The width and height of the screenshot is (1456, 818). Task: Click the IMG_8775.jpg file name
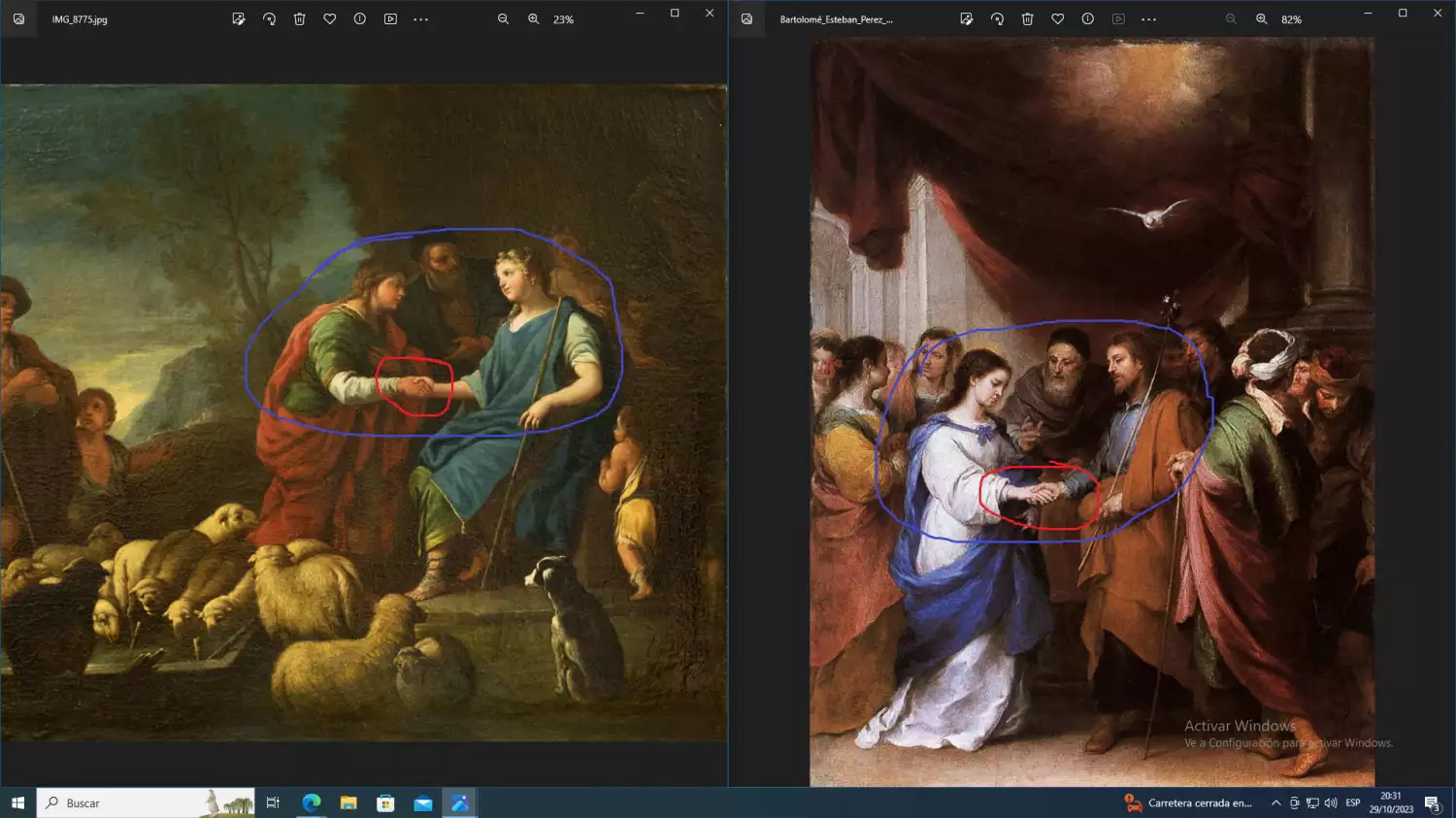[x=80, y=19]
